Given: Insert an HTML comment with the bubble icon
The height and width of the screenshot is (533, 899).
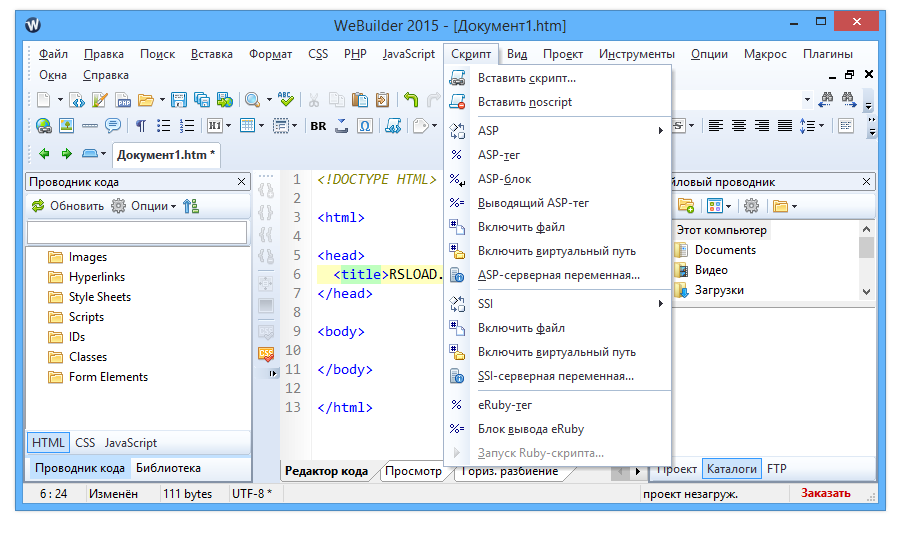Looking at the screenshot, I should click(x=112, y=126).
